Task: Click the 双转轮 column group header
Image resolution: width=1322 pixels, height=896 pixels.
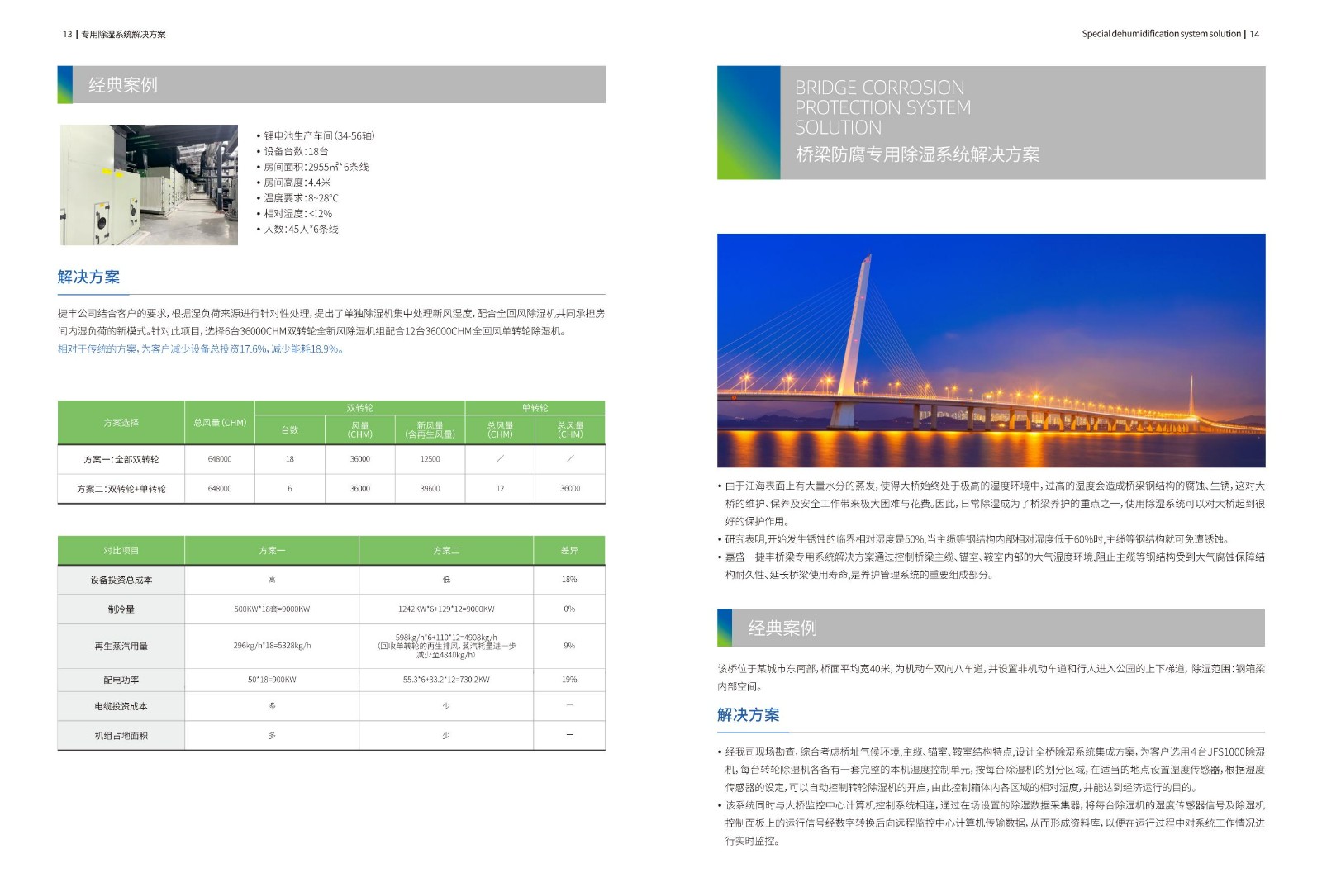Action: [359, 408]
